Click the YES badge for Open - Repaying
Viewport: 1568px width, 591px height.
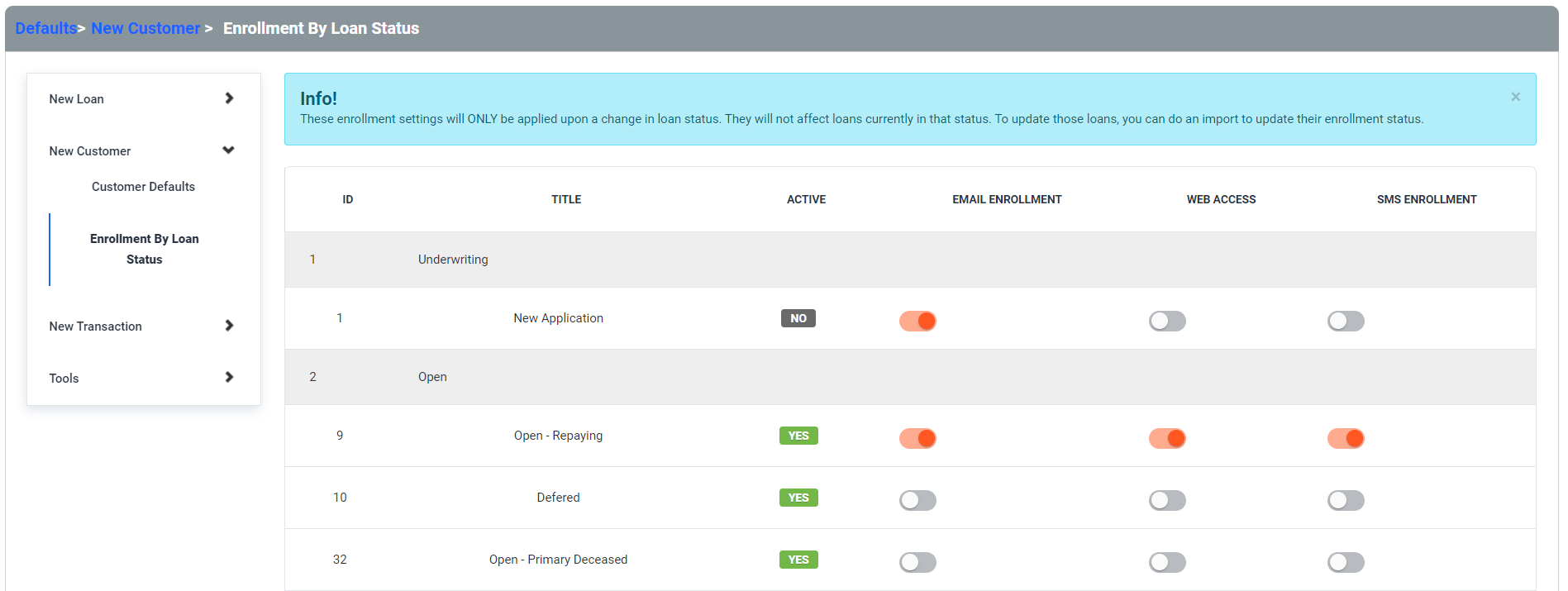pyautogui.click(x=798, y=436)
